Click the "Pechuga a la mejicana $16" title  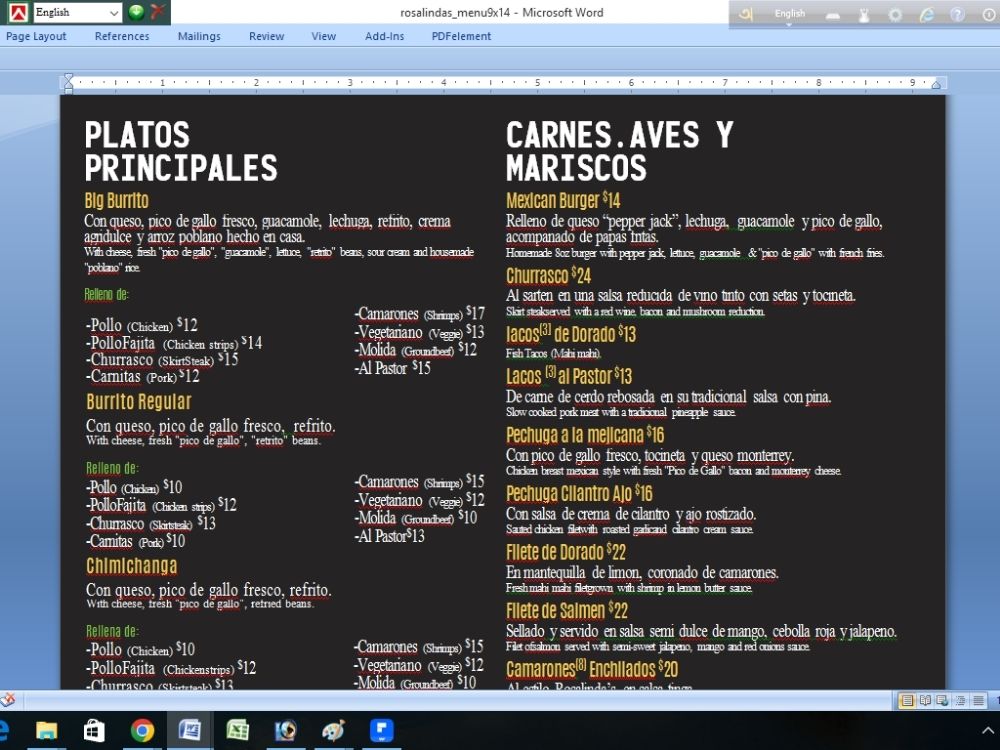tap(585, 435)
